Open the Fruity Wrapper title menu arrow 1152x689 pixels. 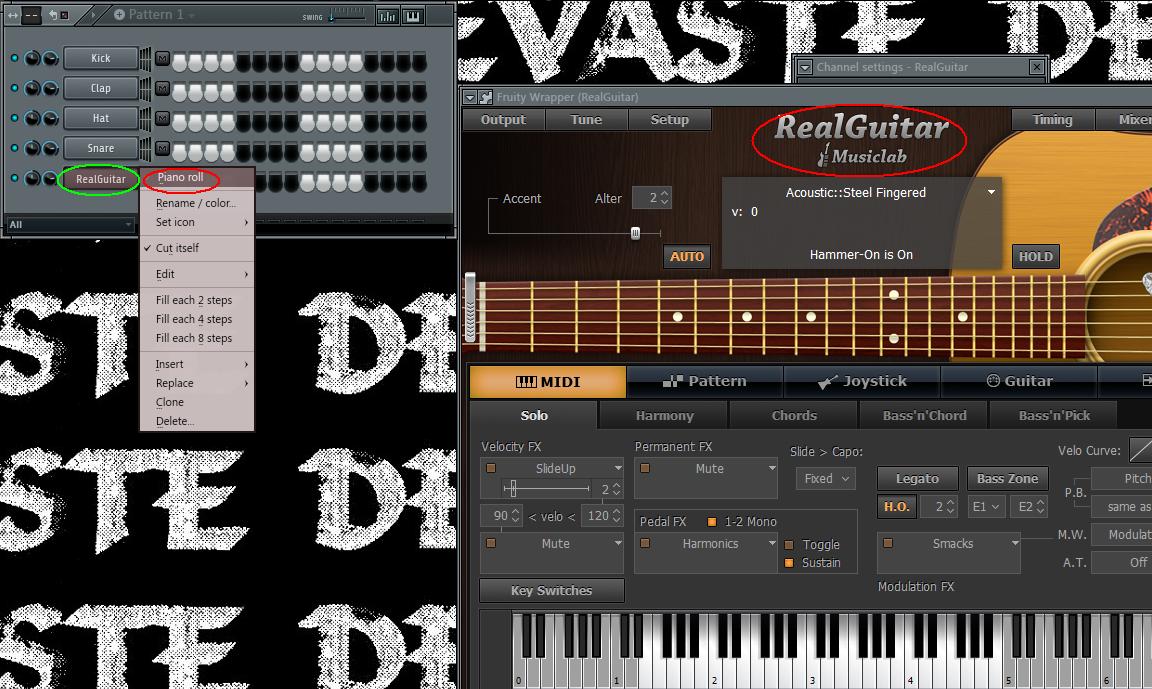pos(470,97)
